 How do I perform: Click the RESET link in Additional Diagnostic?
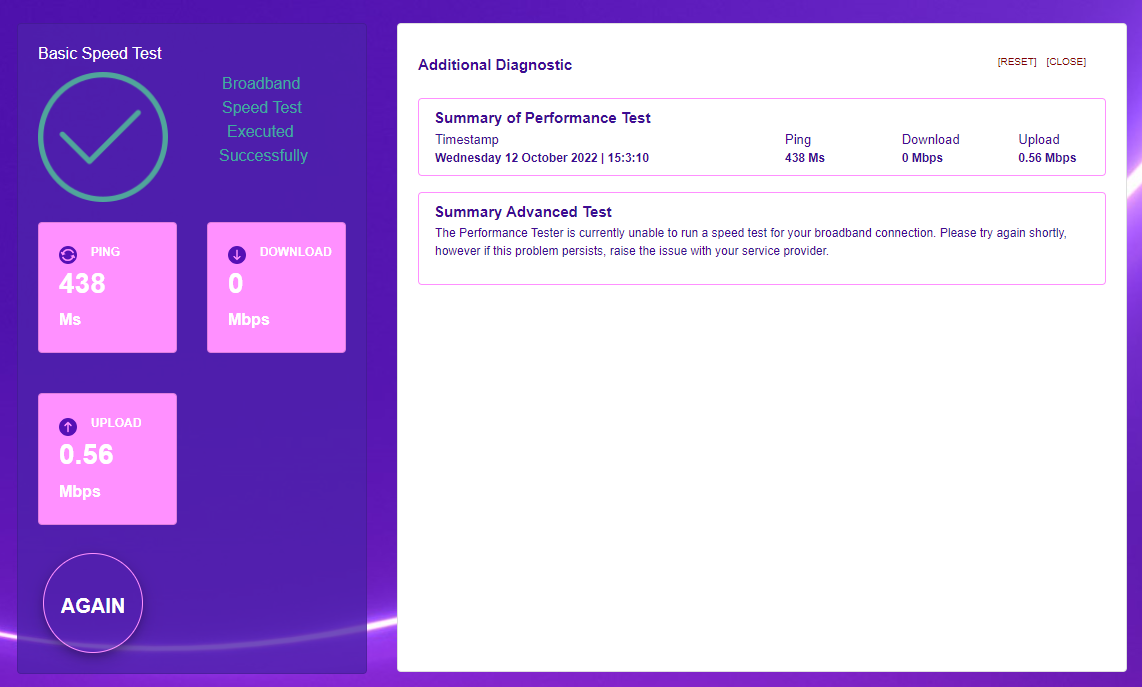tap(1016, 61)
